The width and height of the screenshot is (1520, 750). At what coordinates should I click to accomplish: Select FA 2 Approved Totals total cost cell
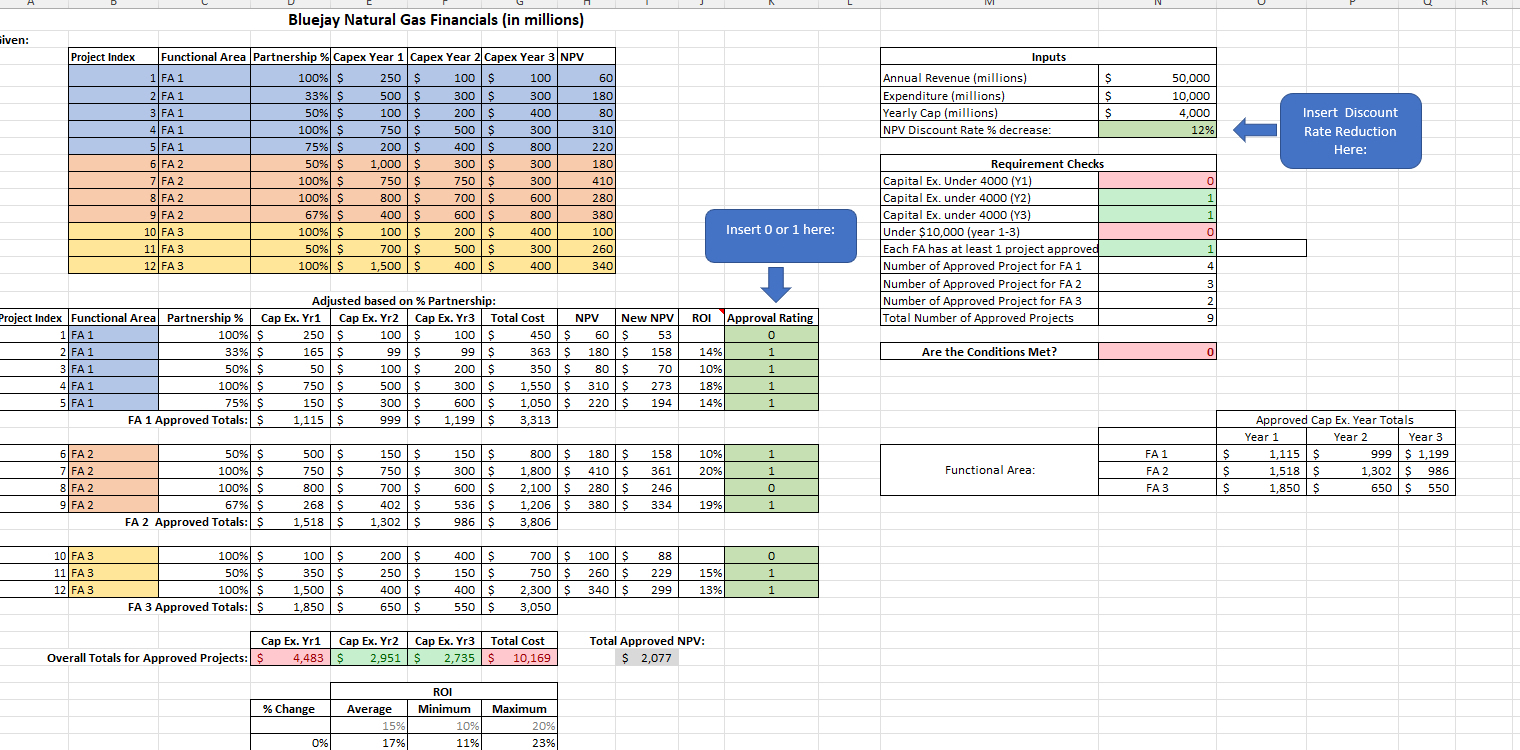519,521
